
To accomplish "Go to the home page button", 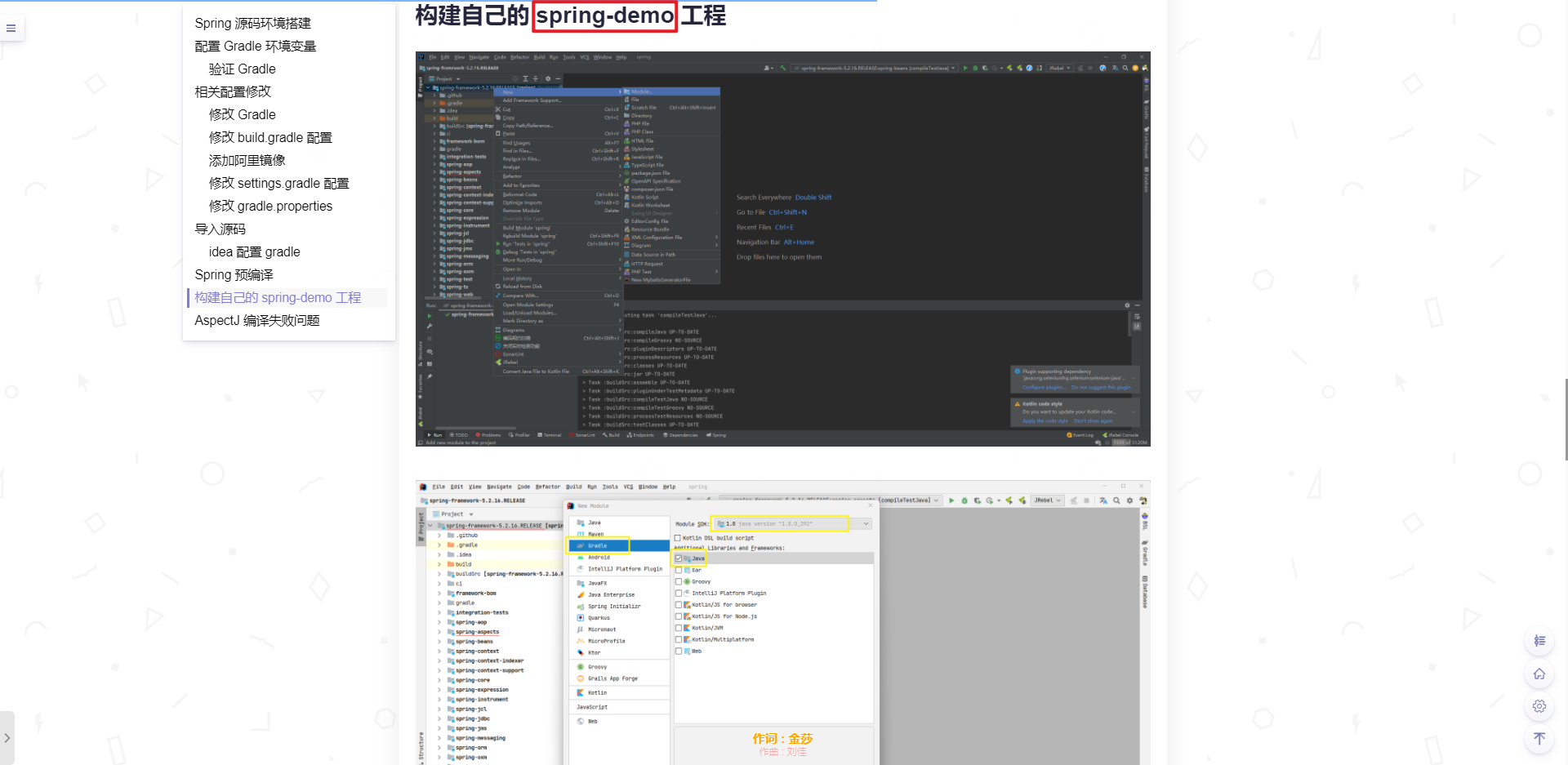I will click(1539, 674).
